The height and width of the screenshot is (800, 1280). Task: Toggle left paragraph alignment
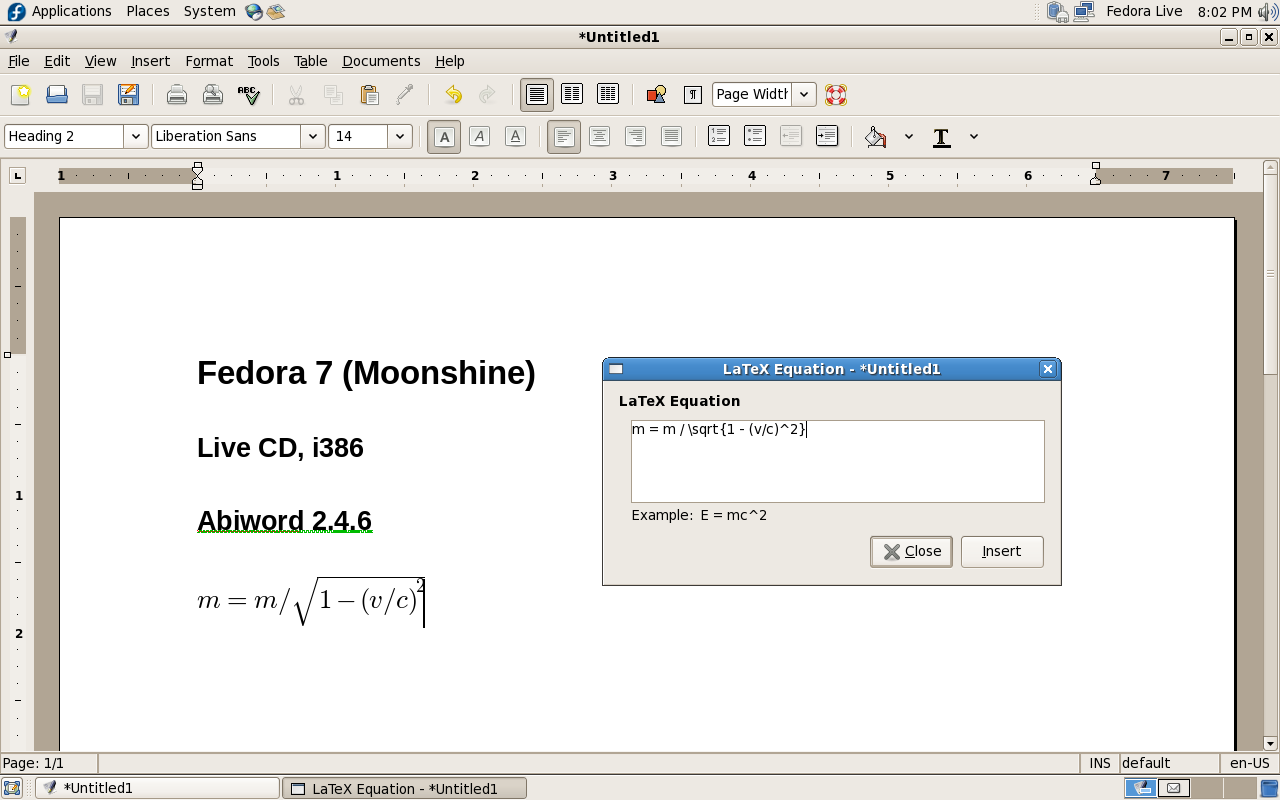[x=564, y=136]
